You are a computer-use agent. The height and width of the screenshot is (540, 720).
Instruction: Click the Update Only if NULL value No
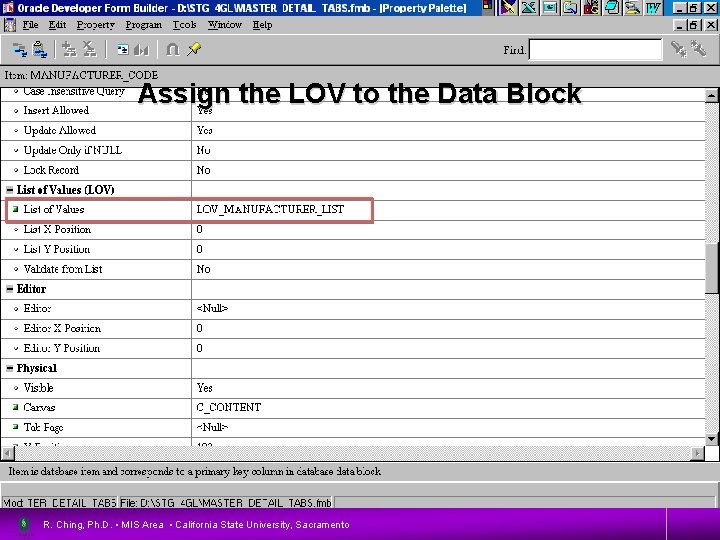click(x=203, y=150)
